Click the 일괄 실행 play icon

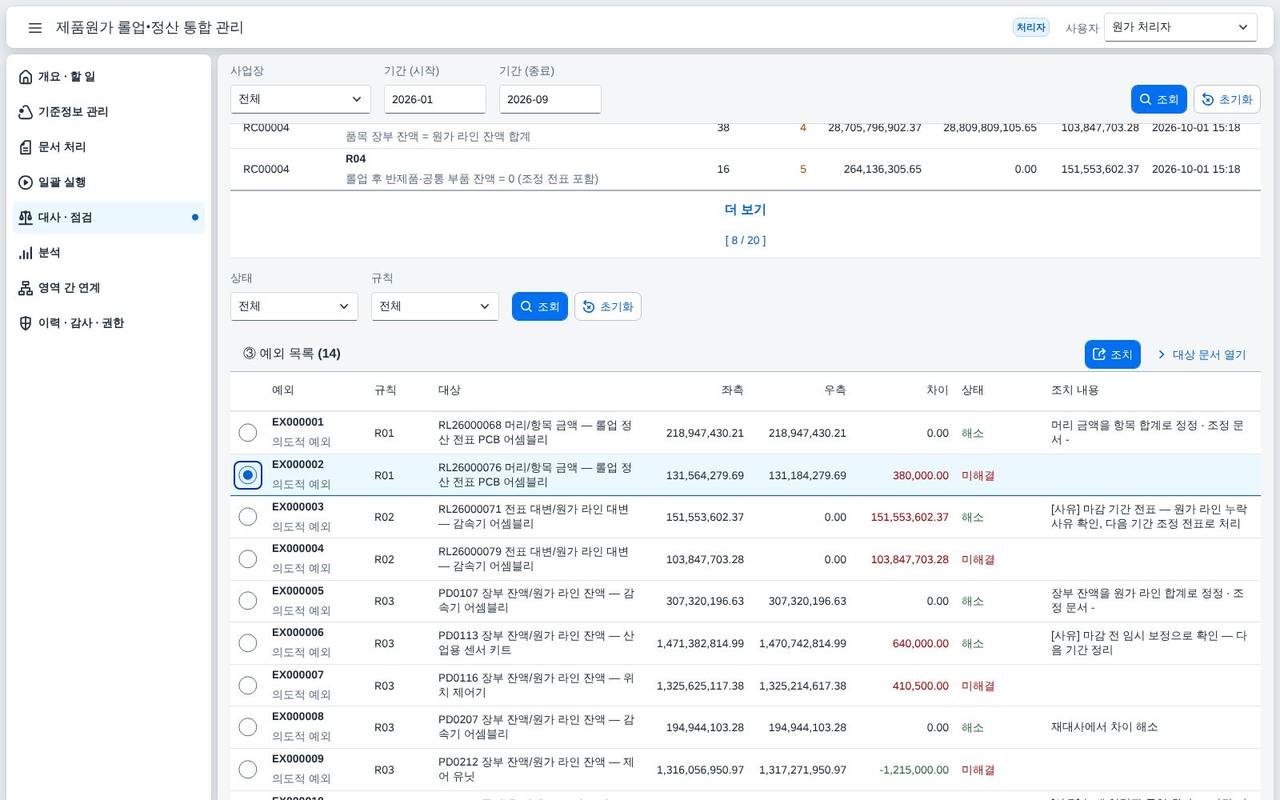(26, 182)
